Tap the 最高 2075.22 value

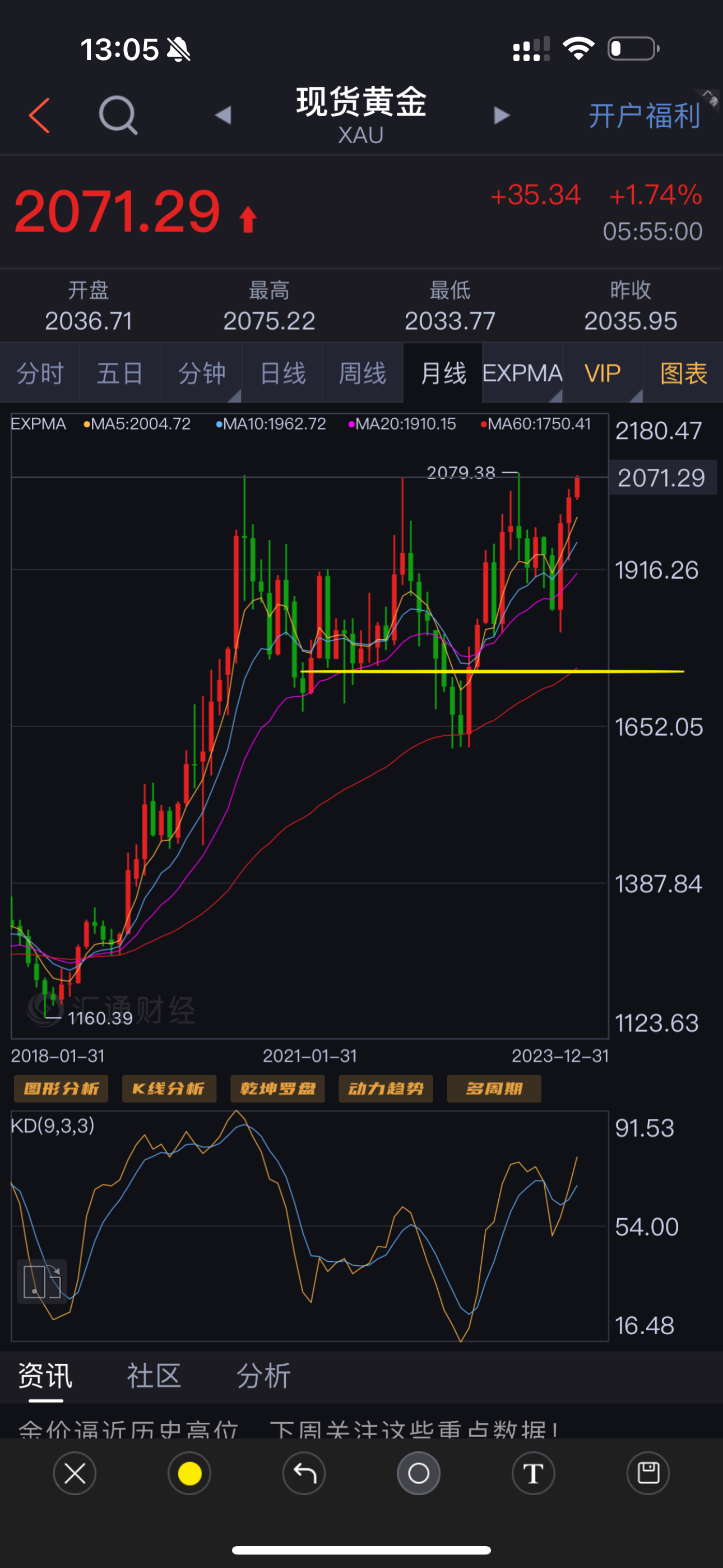tap(269, 321)
